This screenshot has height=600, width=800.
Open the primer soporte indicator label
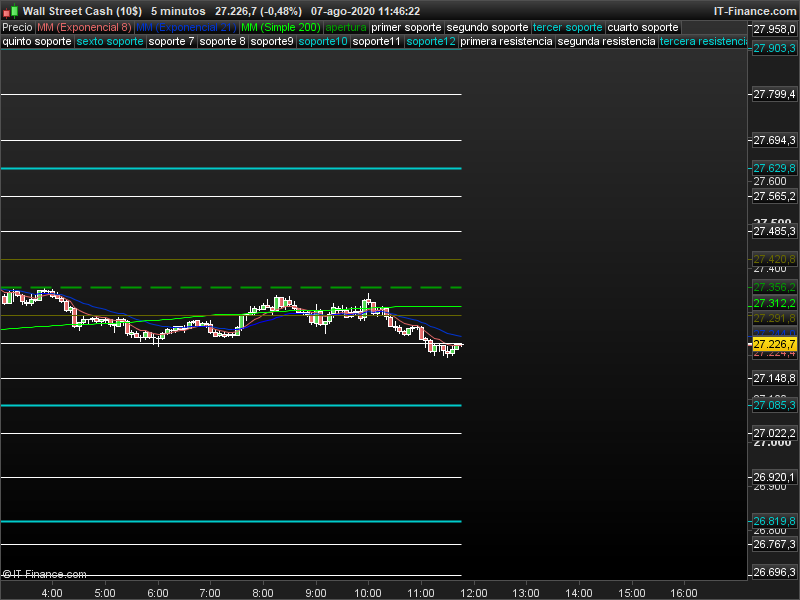(406, 27)
